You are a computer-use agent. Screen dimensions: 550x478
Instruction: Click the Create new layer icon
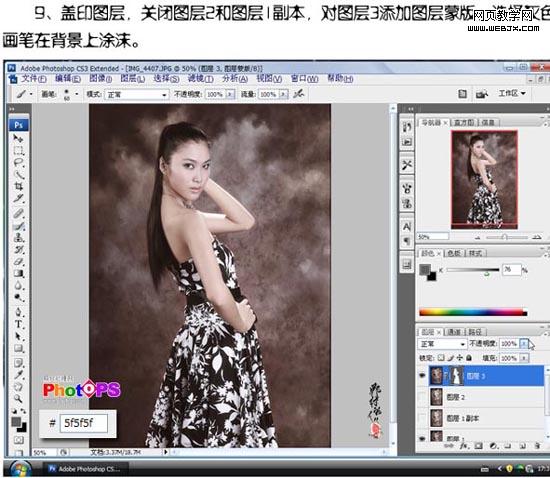[522, 446]
